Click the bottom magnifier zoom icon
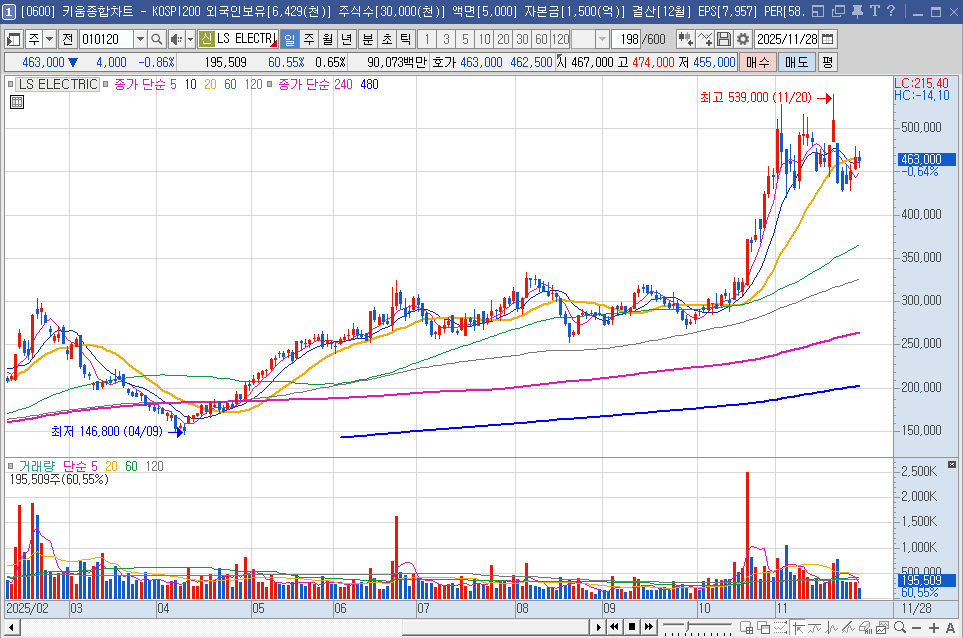Viewport: 963px width, 638px height. pos(900,628)
